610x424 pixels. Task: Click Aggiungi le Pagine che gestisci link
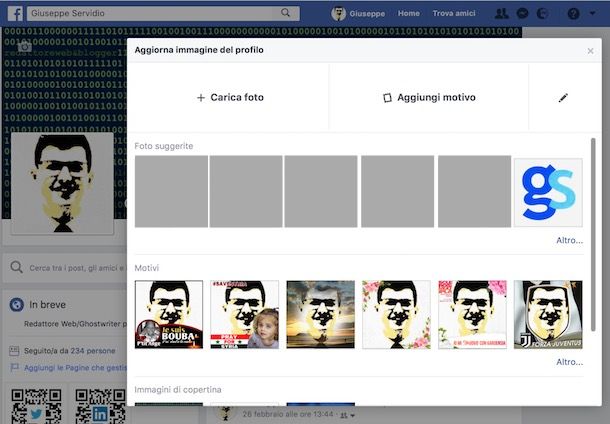click(x=75, y=368)
